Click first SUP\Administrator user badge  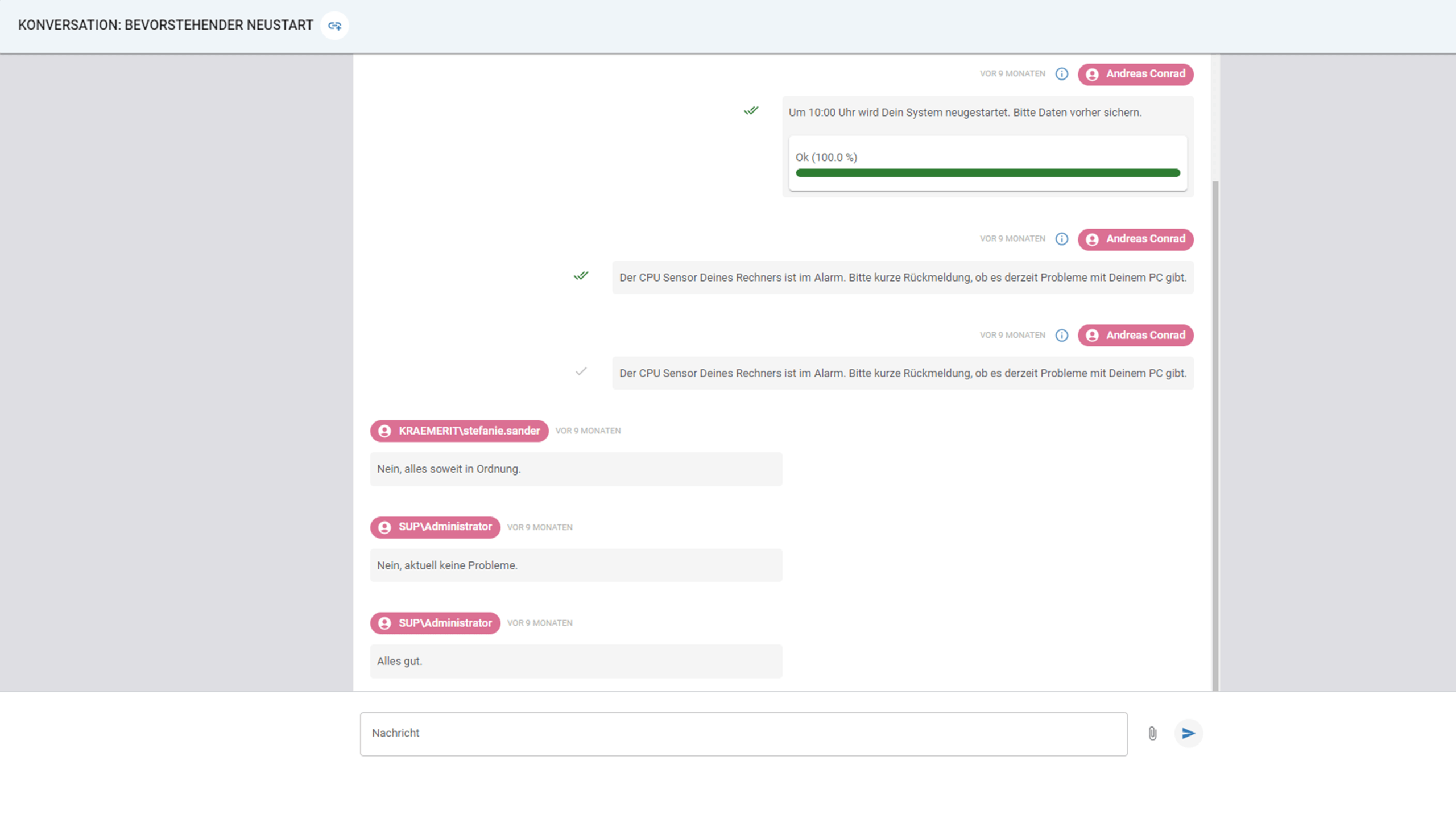pos(435,527)
